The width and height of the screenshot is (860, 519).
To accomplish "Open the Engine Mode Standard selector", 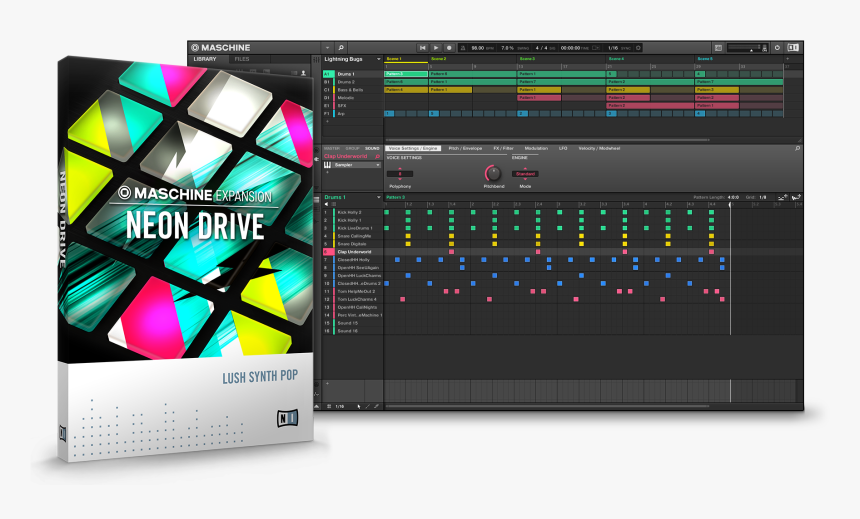I will [x=525, y=174].
